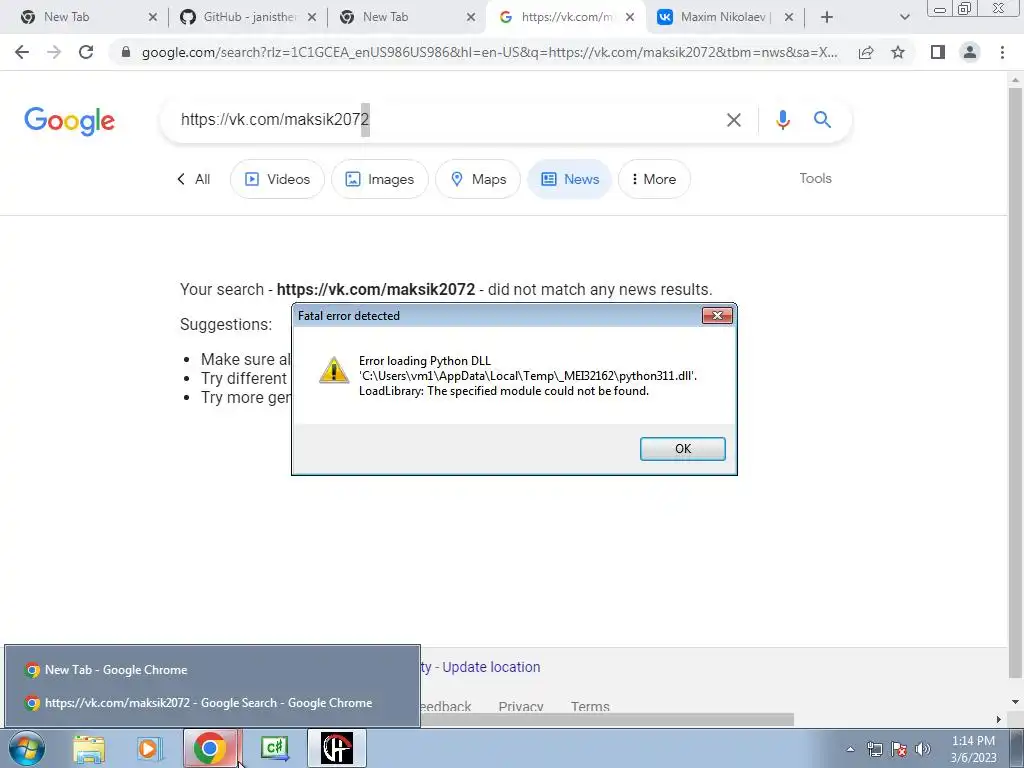Open the C# app taskbar icon
This screenshot has width=1024, height=768.
tap(274, 748)
